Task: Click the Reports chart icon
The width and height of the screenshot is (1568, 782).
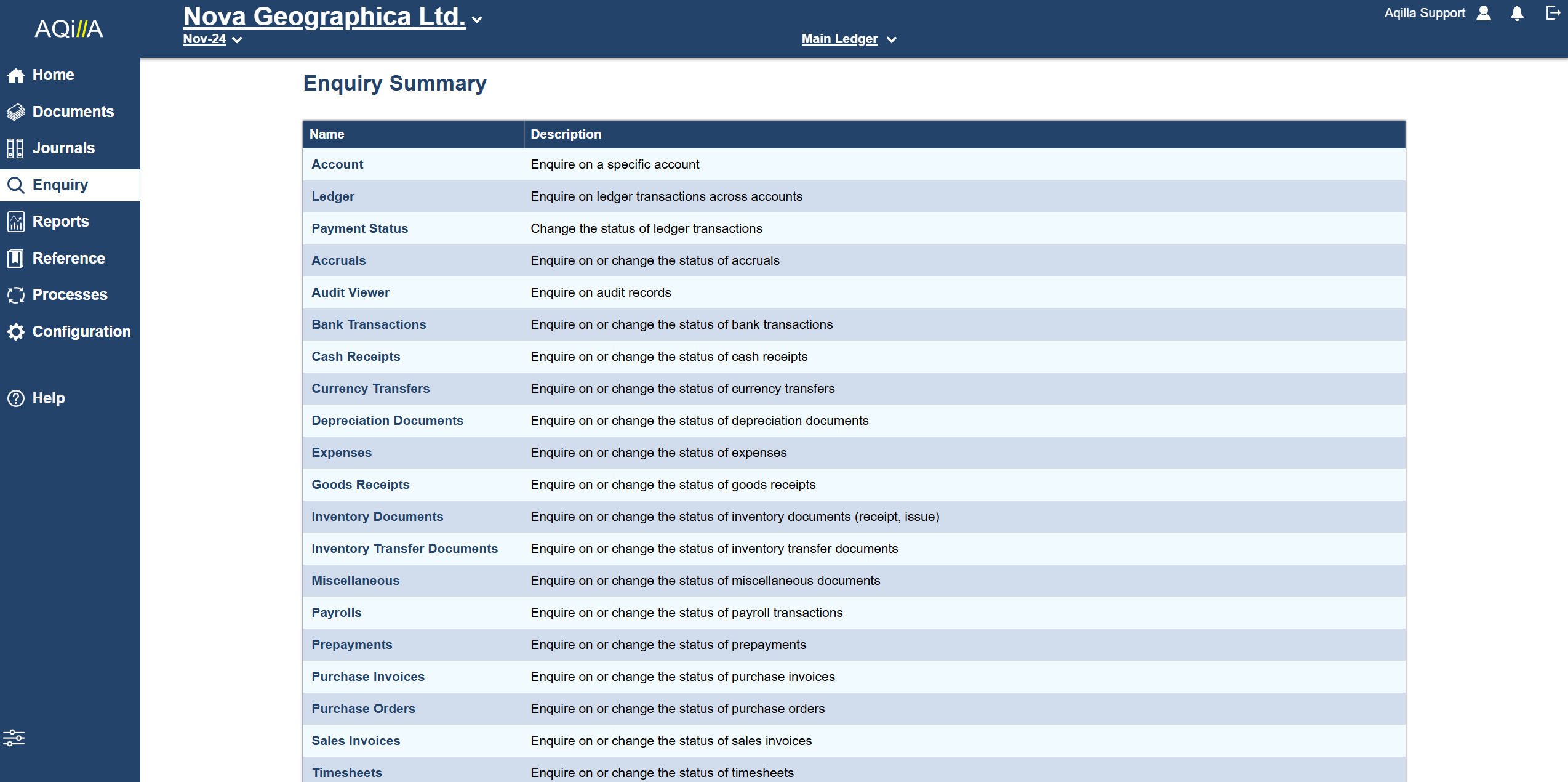Action: coord(16,222)
